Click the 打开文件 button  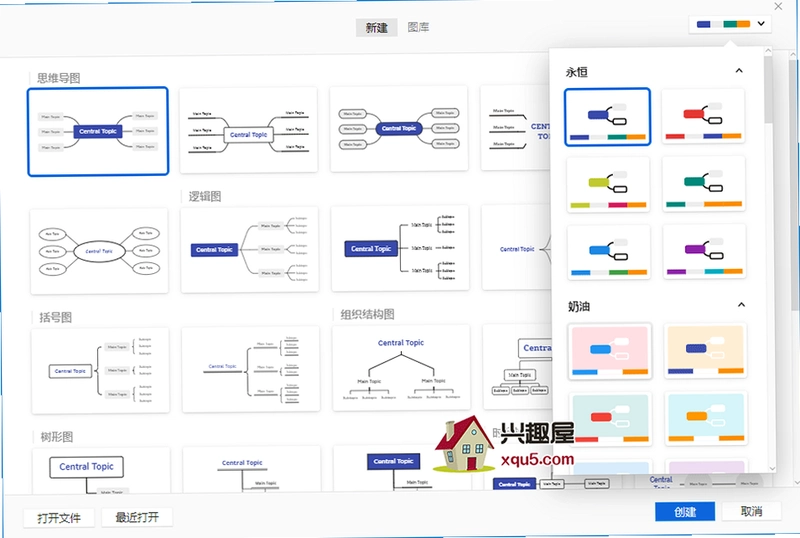coord(59,518)
